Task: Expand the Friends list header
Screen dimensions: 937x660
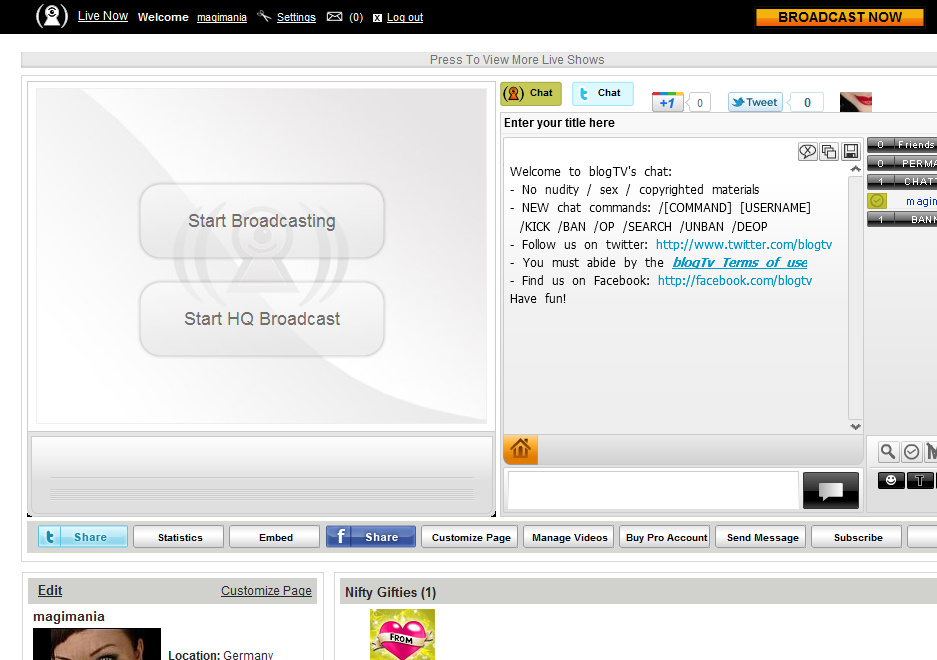Action: click(x=902, y=145)
